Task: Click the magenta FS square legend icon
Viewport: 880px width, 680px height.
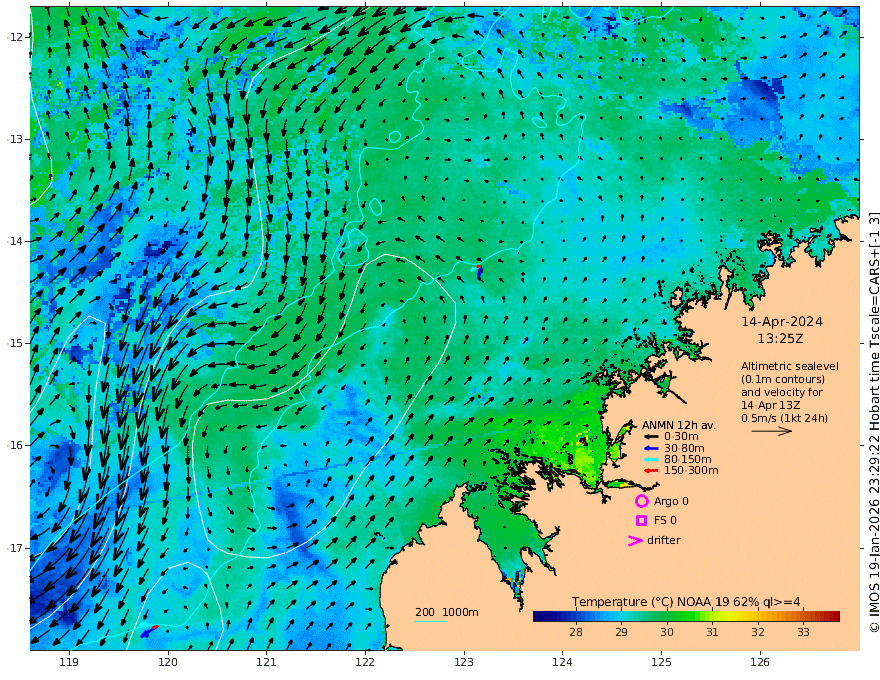Action: click(641, 520)
